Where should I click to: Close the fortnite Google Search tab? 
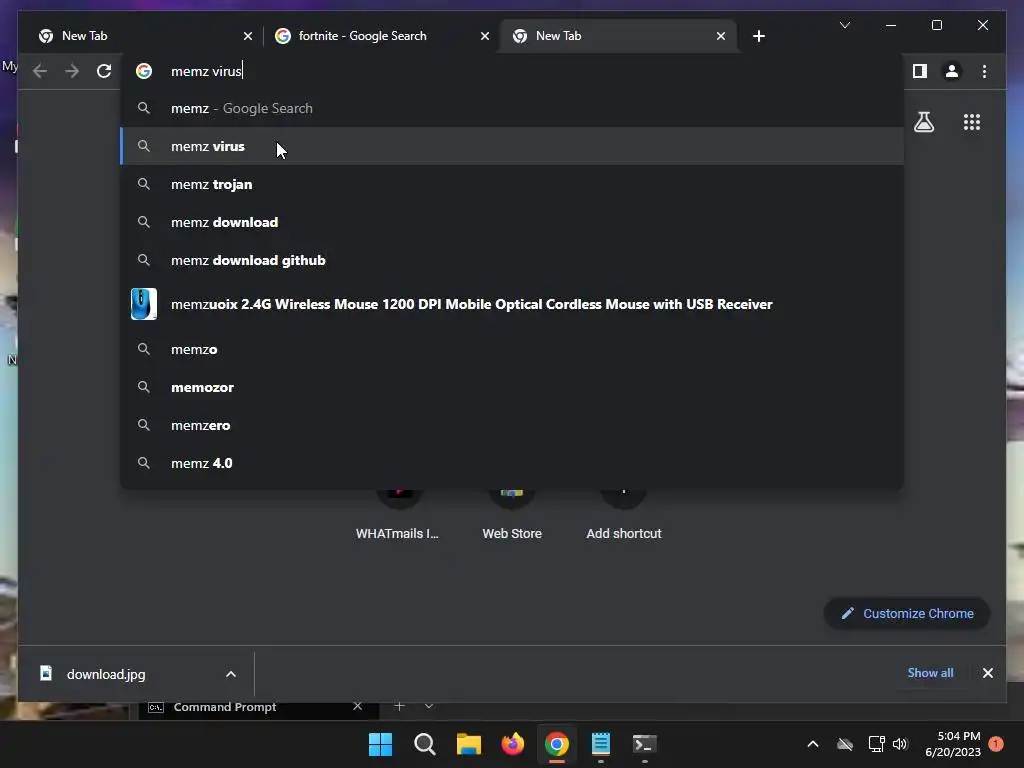coord(485,36)
